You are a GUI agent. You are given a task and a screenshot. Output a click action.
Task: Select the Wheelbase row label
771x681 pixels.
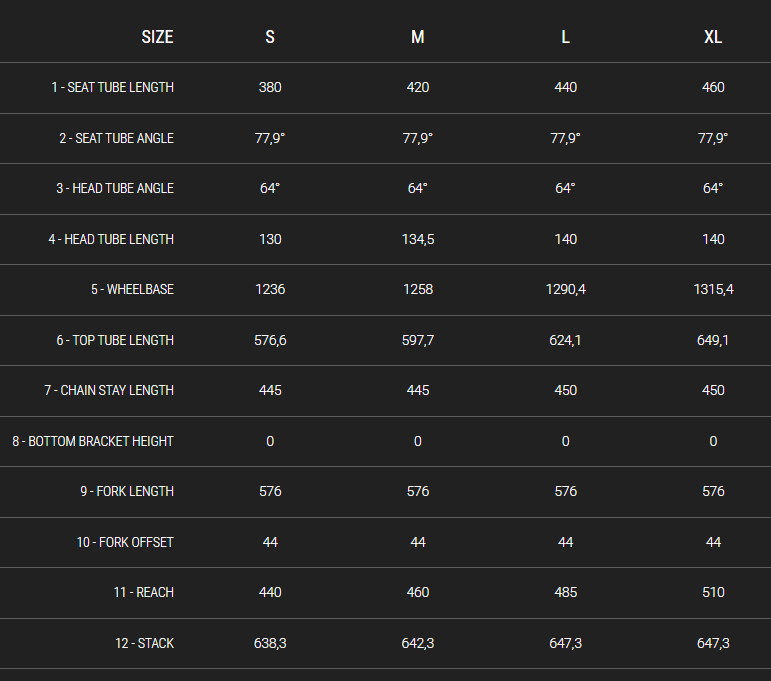click(132, 290)
